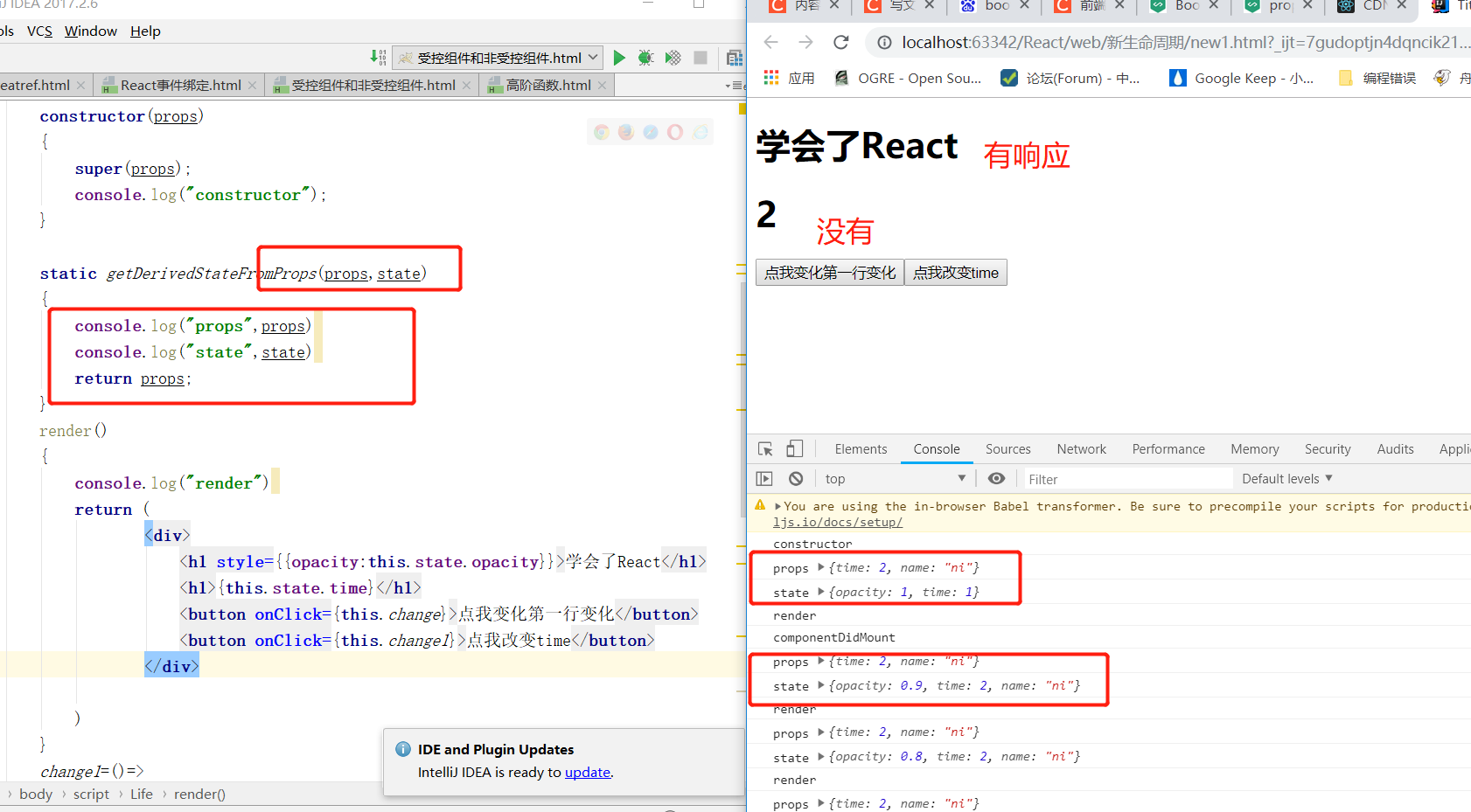Screen dimensions: 1471x812
Task: Expand state object with opacity 1, time 1
Action: (821, 592)
